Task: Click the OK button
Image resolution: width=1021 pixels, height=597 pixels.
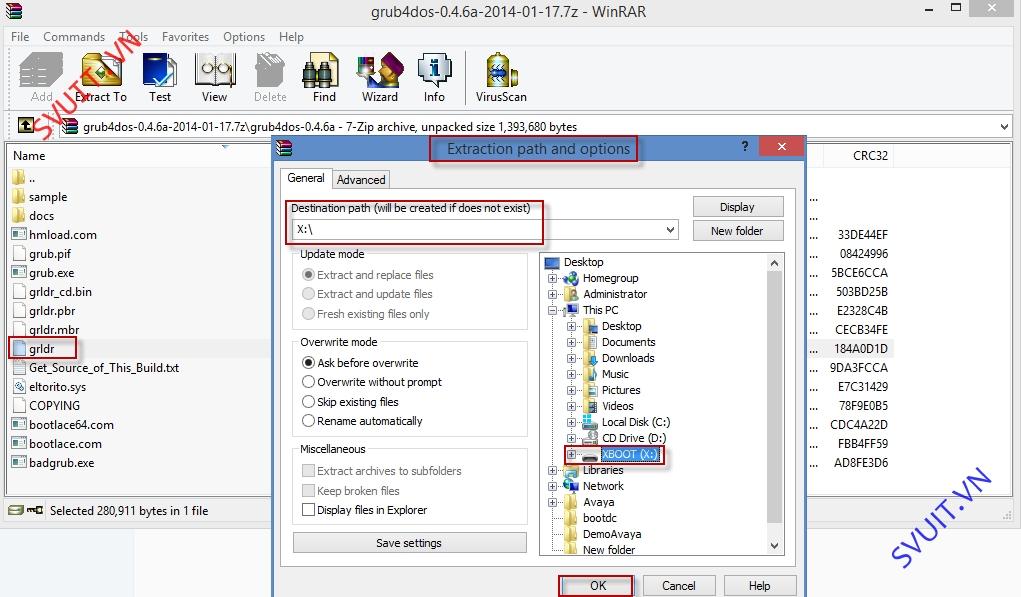Action: pos(598,585)
